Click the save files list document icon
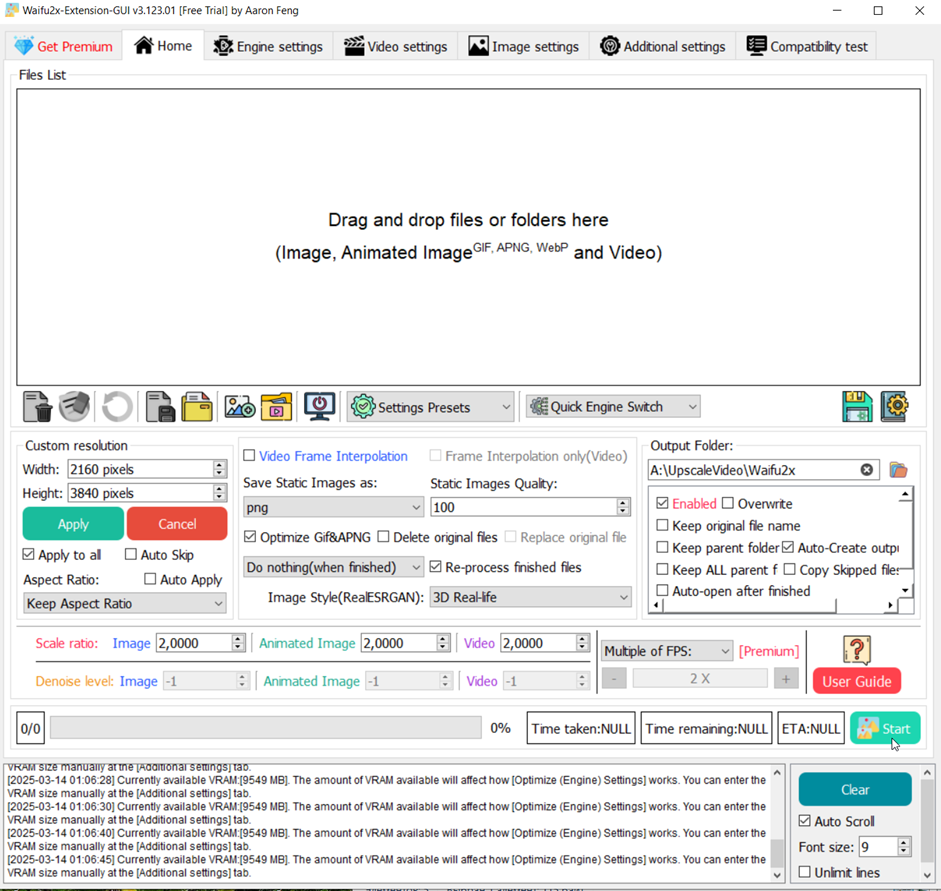The height and width of the screenshot is (891, 941). 160,407
